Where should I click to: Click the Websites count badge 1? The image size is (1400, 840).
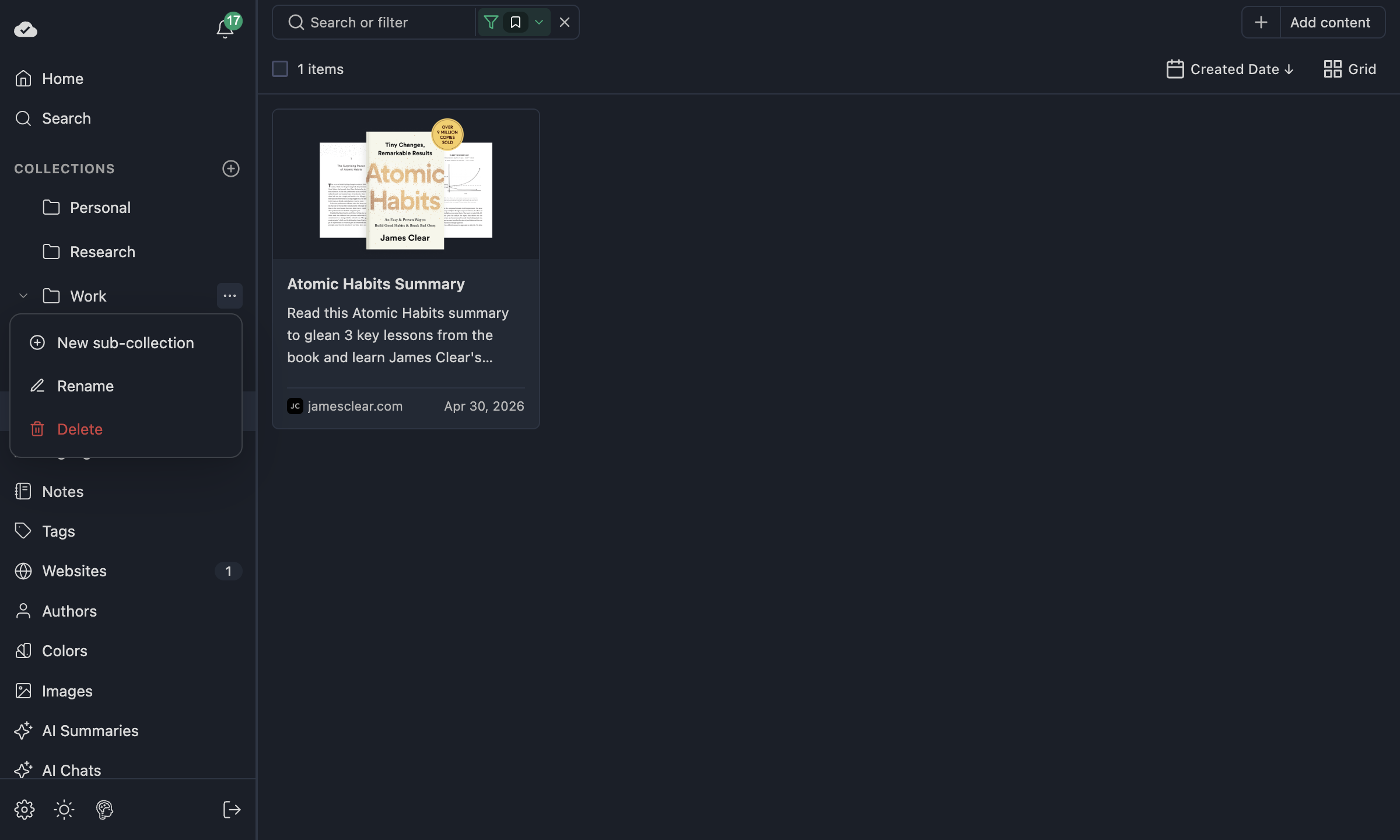[229, 571]
